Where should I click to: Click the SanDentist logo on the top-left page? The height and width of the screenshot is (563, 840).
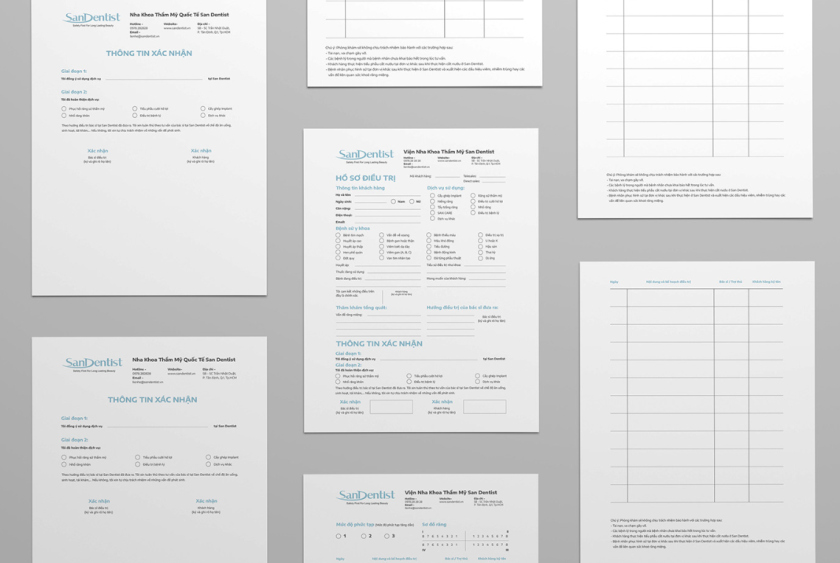(x=91, y=19)
